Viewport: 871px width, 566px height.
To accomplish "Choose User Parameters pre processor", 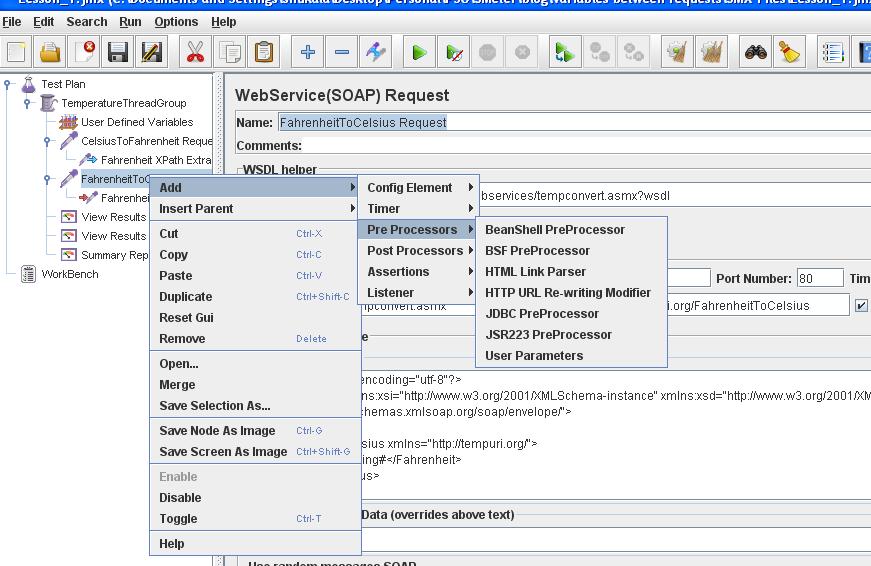I will [x=571, y=355].
